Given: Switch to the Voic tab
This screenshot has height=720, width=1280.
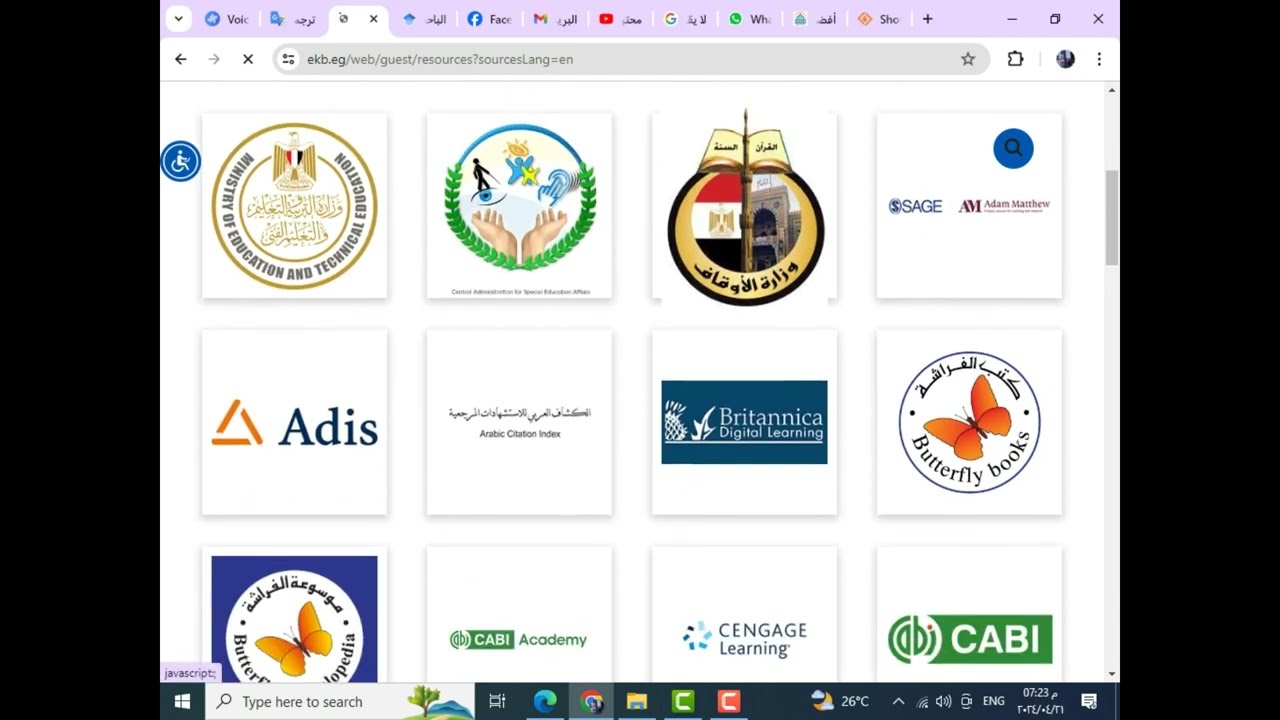Looking at the screenshot, I should point(227,19).
